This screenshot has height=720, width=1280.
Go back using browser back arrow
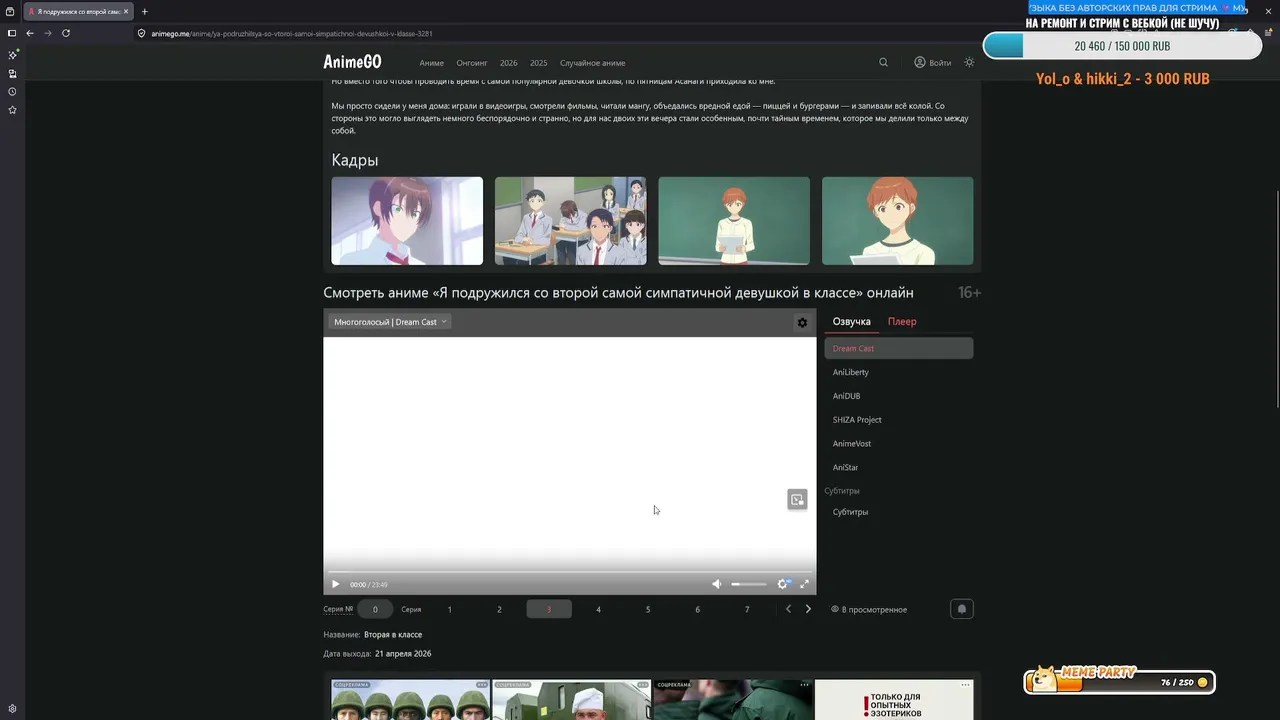30,33
